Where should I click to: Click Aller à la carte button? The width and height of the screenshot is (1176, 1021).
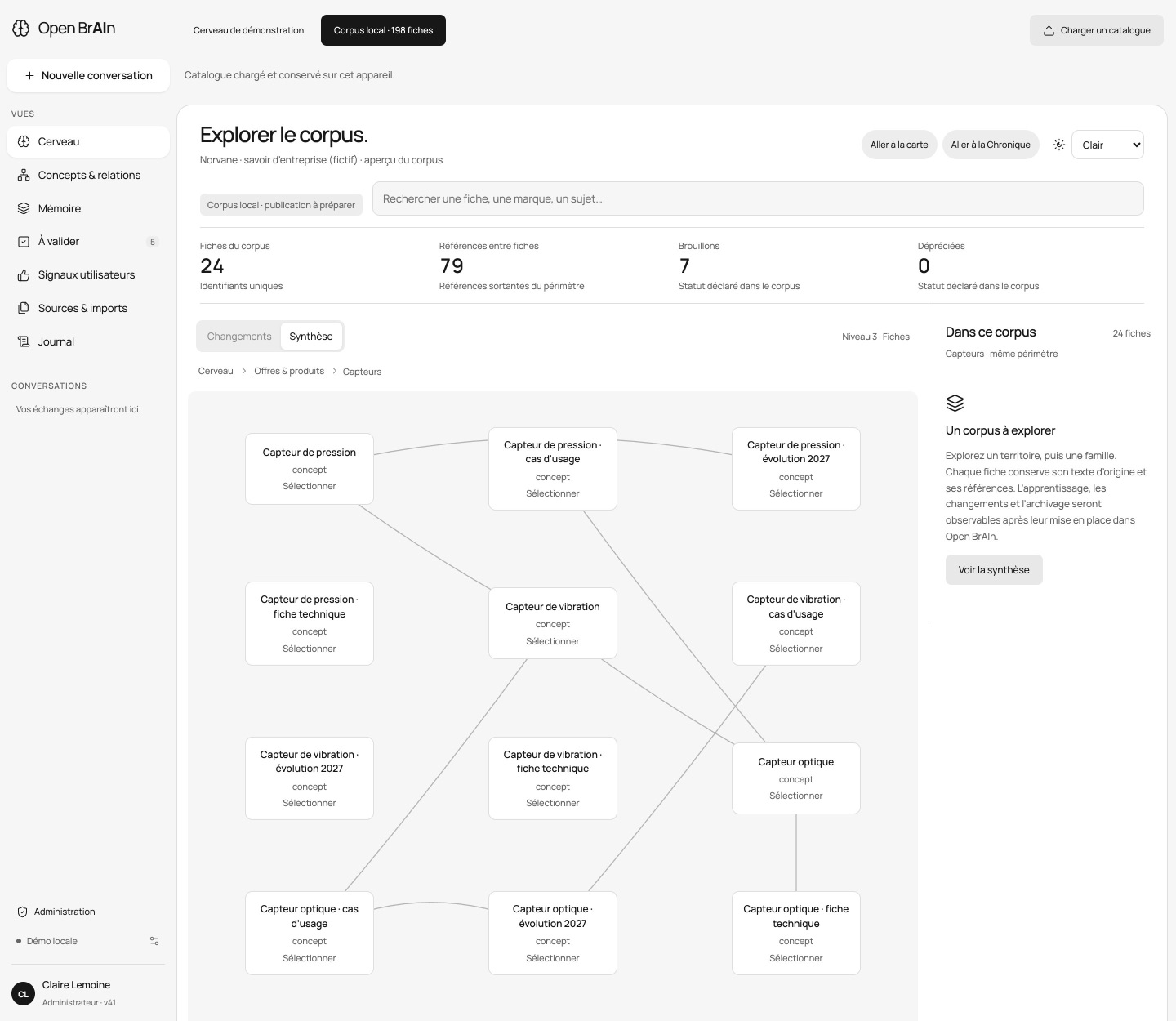point(899,145)
